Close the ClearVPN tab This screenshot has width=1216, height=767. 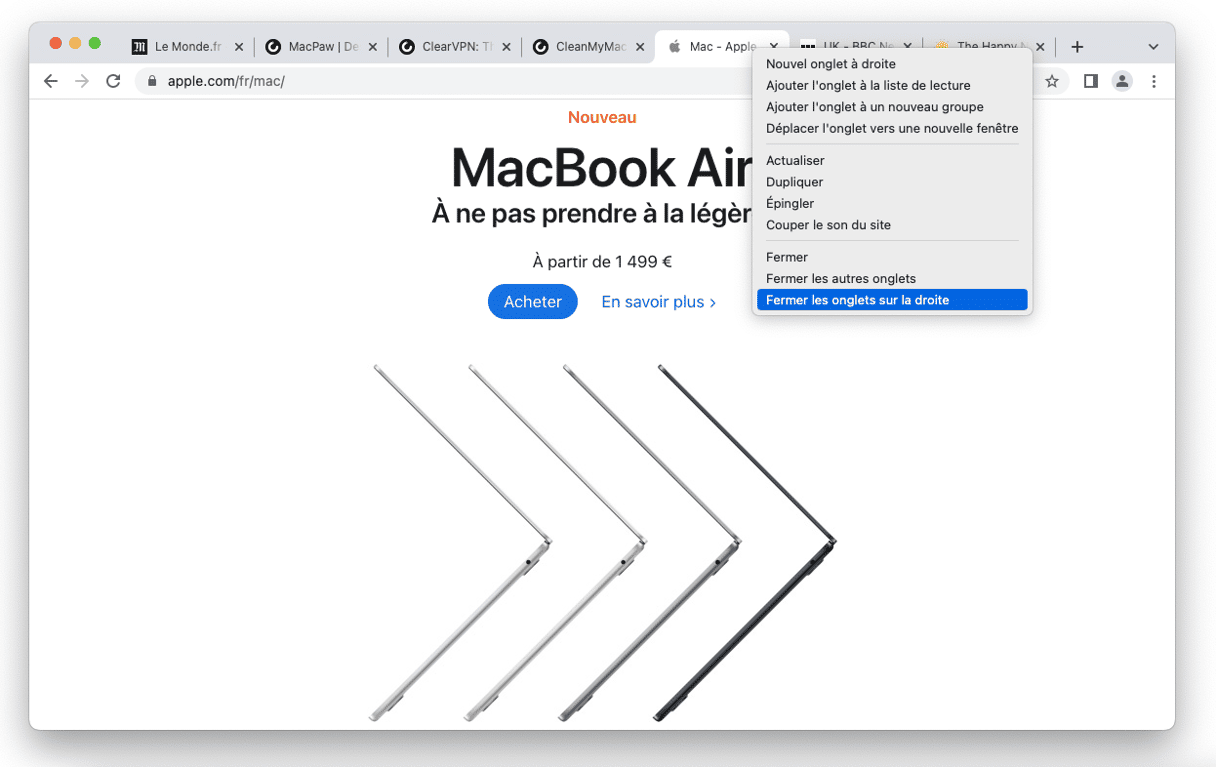click(x=507, y=47)
